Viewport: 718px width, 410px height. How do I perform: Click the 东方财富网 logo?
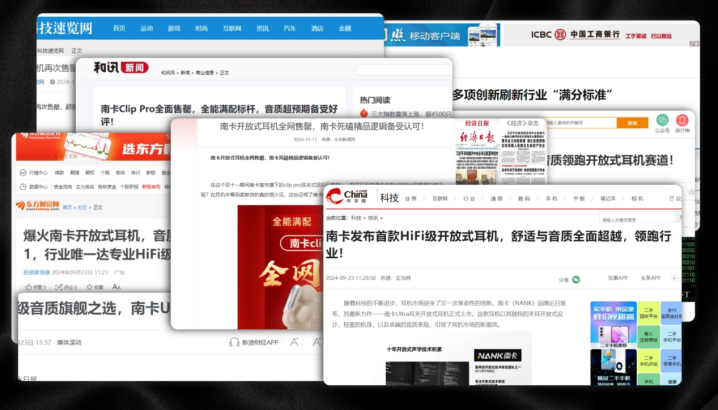pyautogui.click(x=38, y=206)
